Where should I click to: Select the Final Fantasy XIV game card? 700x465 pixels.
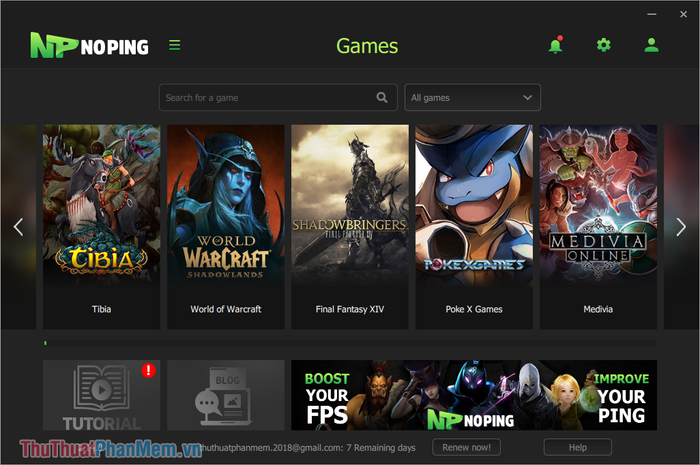click(350, 227)
